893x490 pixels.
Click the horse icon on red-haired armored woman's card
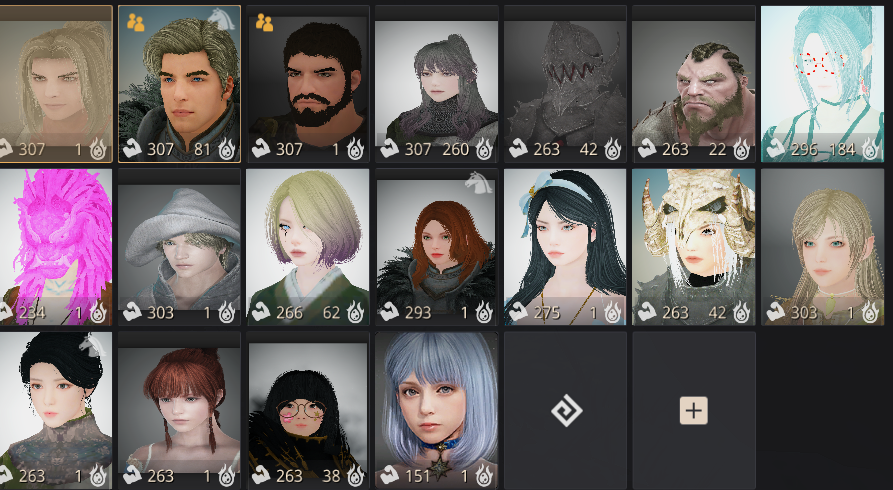(x=478, y=182)
